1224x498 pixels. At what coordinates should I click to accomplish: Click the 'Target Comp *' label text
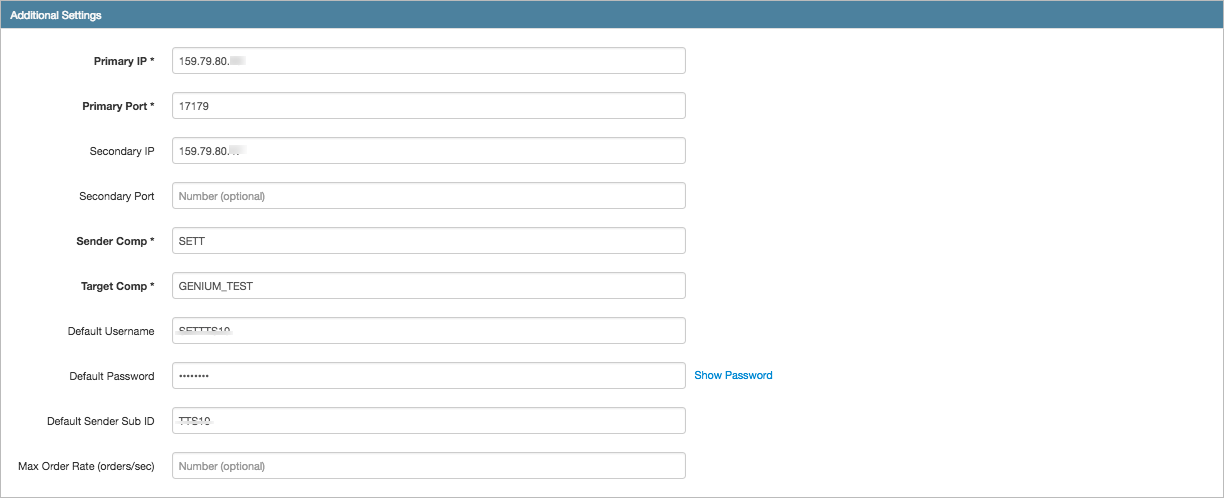tap(118, 286)
